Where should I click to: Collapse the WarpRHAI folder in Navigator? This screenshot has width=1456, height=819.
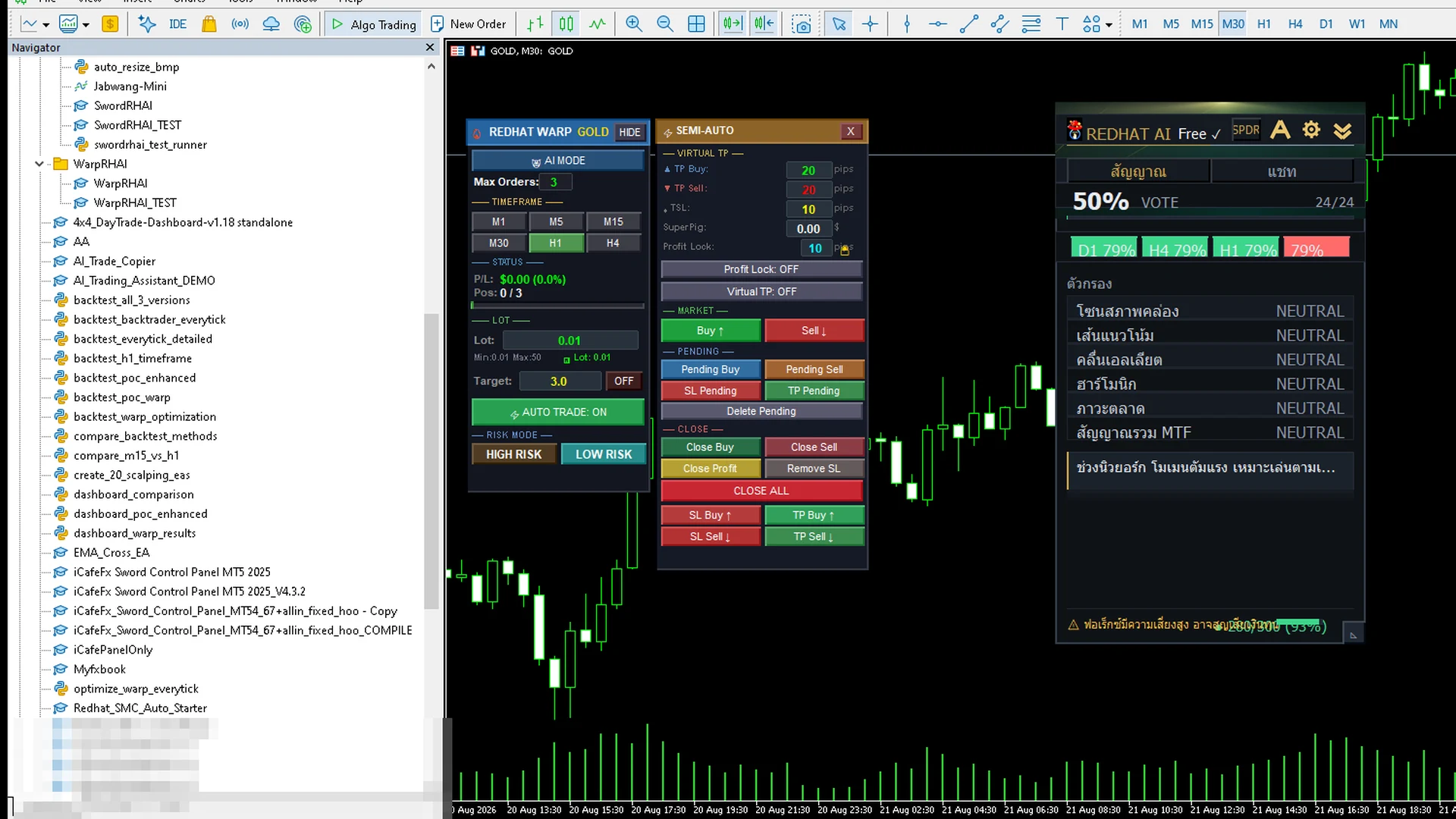pos(39,164)
